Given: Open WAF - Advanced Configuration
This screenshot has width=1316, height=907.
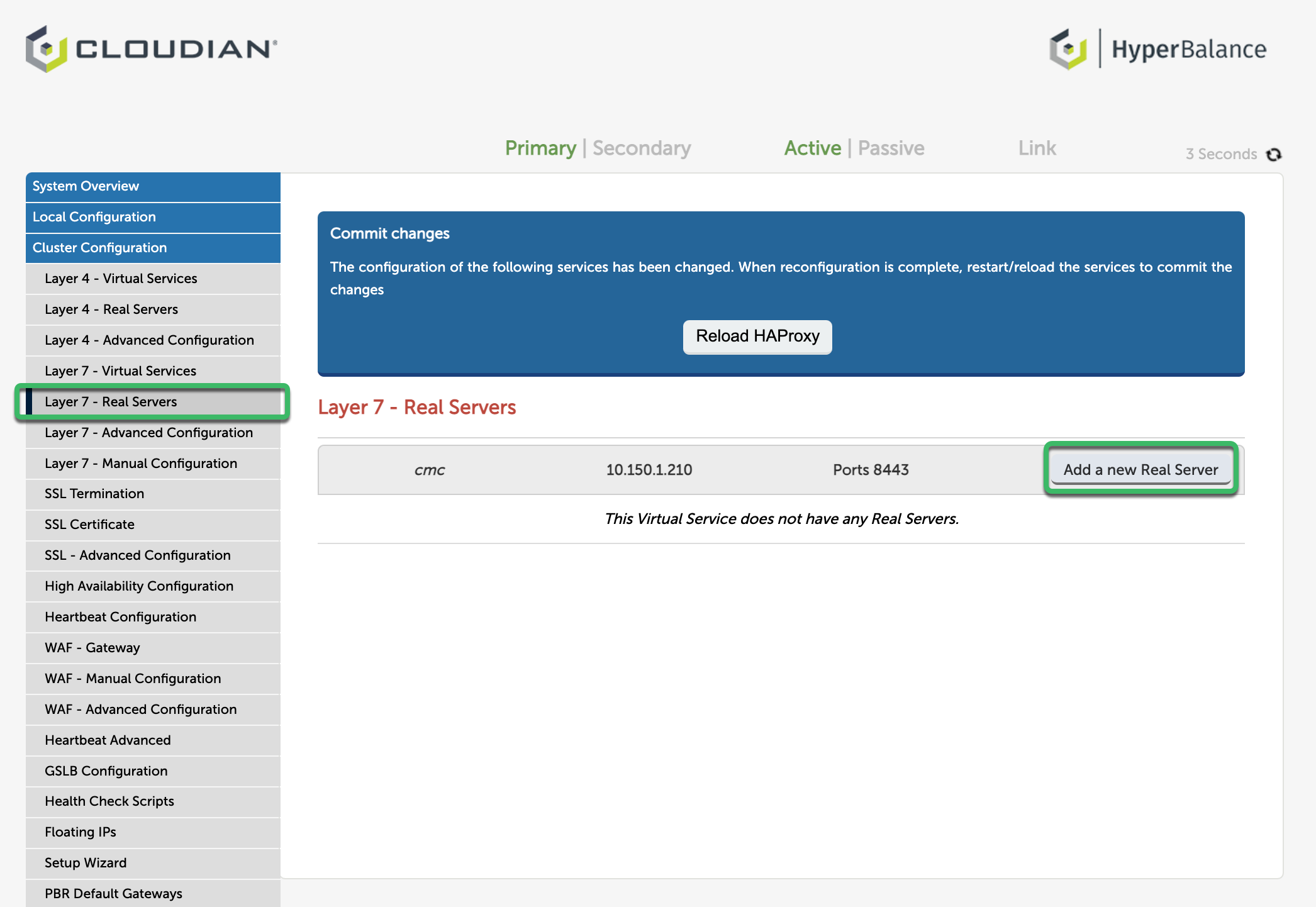Looking at the screenshot, I should (x=153, y=709).
